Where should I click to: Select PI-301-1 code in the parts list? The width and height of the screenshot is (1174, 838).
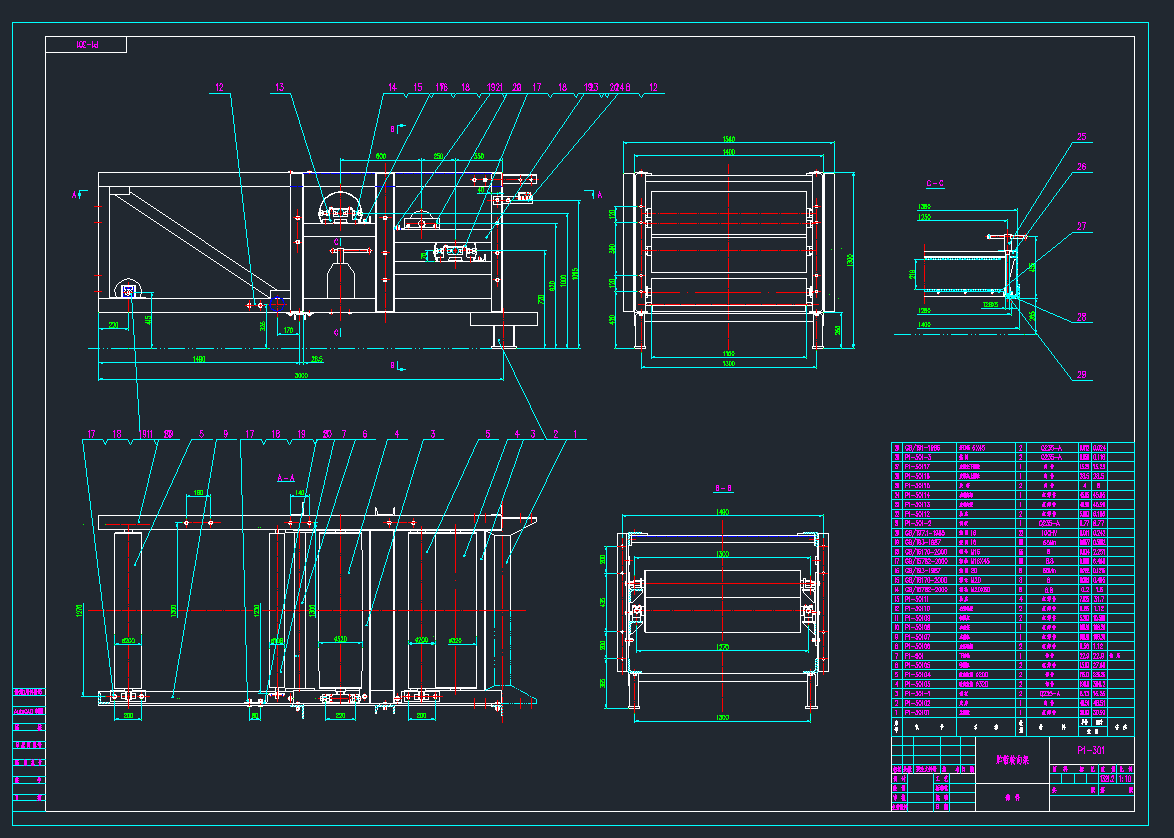[x=917, y=694]
